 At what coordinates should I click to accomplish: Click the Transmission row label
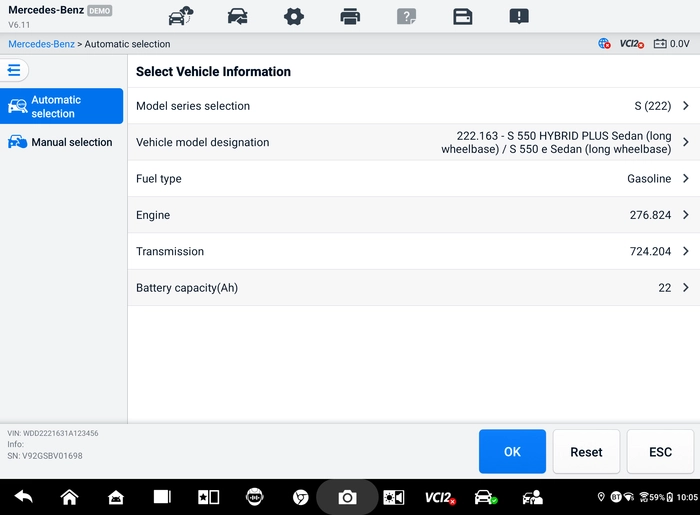click(170, 251)
